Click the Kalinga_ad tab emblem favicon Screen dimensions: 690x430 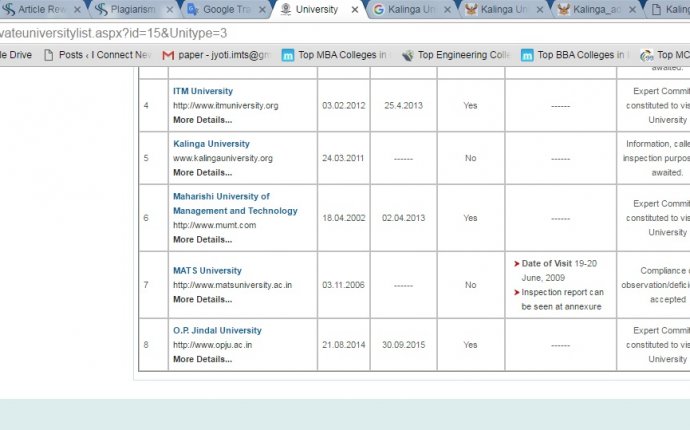(x=563, y=9)
